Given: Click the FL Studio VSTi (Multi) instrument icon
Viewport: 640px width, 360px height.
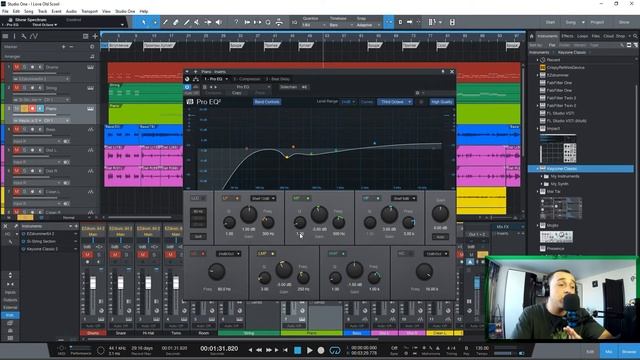Looking at the screenshot, I should coord(543,121).
